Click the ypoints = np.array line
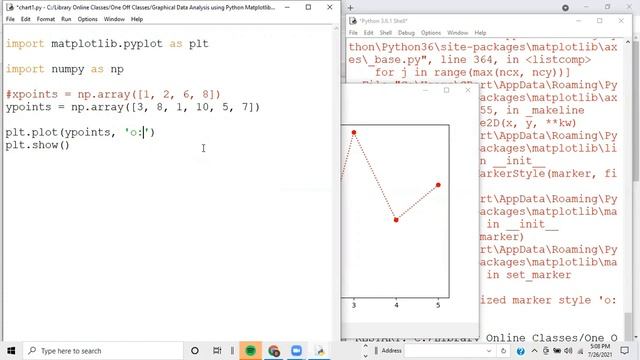This screenshot has width=640, height=360. pyautogui.click(x=133, y=107)
